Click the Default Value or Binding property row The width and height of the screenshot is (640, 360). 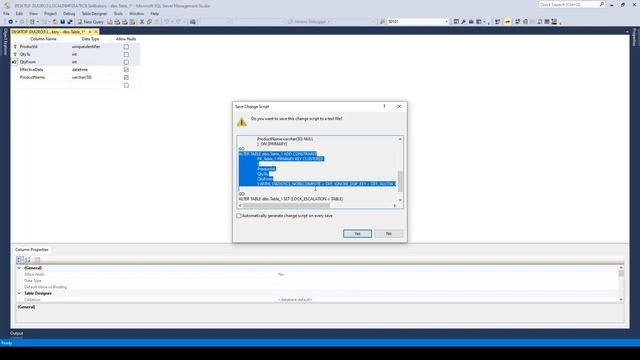(x=318, y=287)
